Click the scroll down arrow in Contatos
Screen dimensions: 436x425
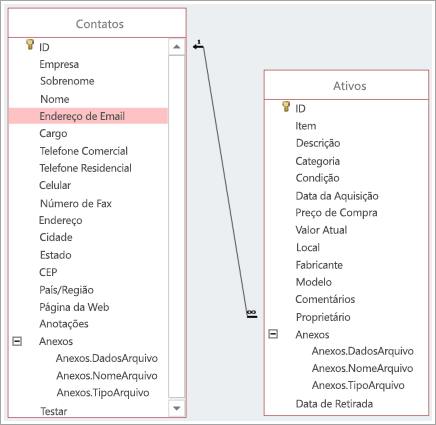click(x=177, y=408)
